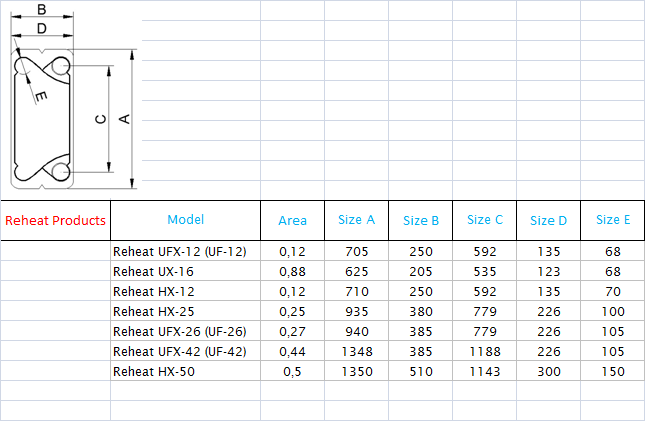Click the 'Reheat UFX-12 (UF-12)' model cell

coord(186,251)
